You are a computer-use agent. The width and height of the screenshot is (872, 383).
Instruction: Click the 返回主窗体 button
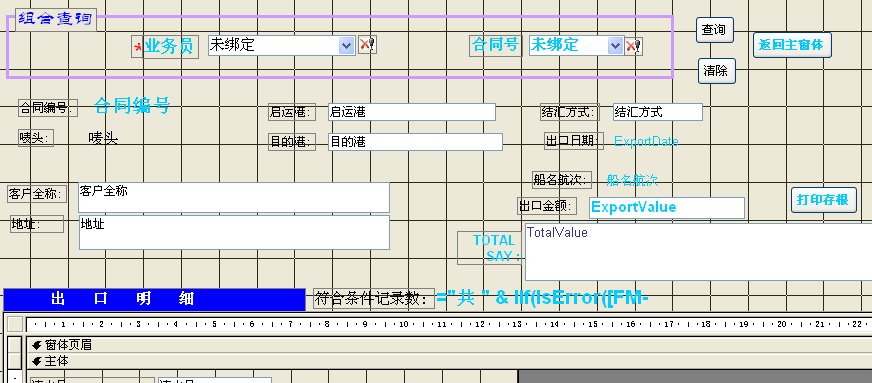[792, 45]
